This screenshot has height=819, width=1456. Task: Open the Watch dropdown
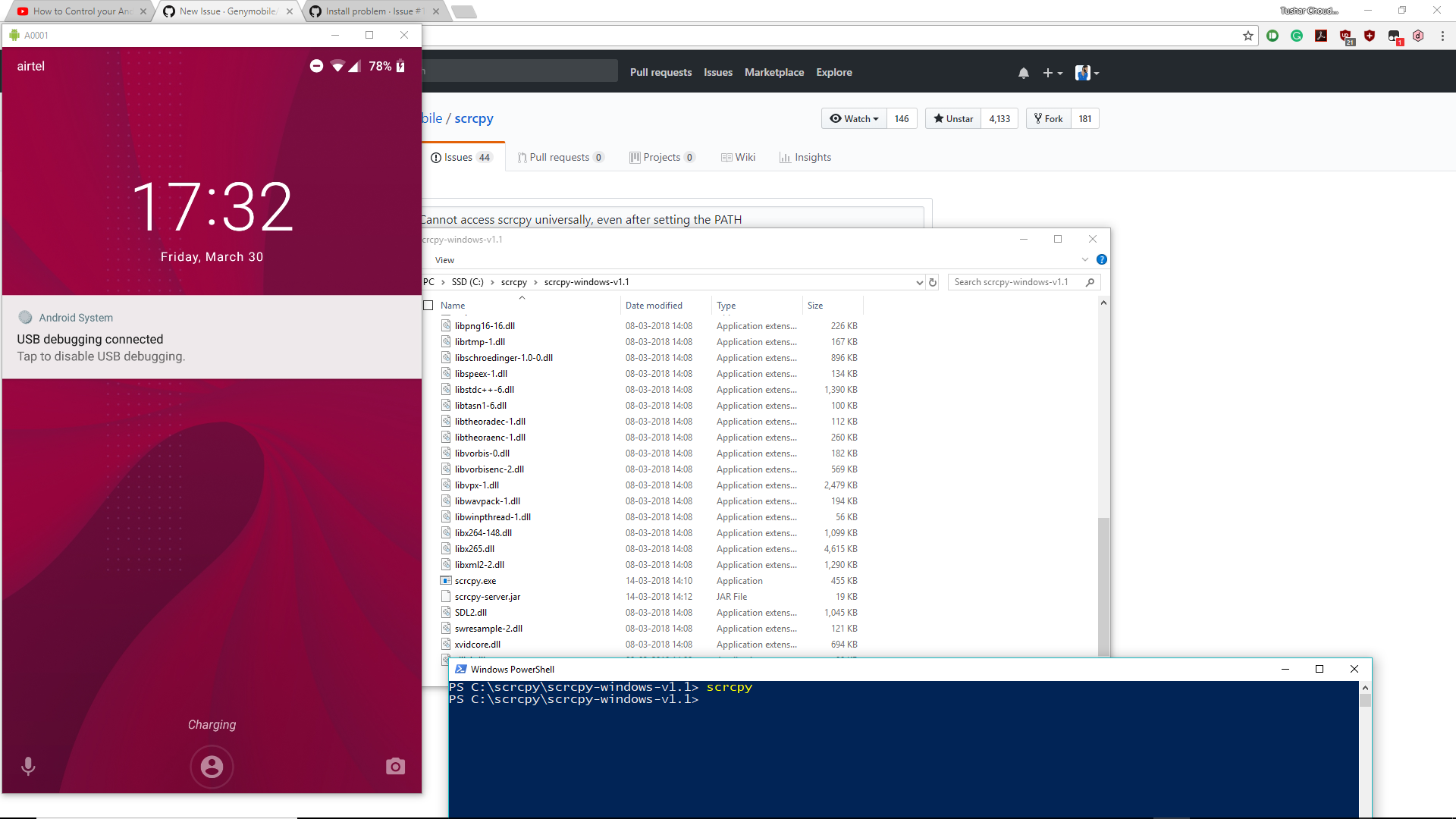(854, 118)
